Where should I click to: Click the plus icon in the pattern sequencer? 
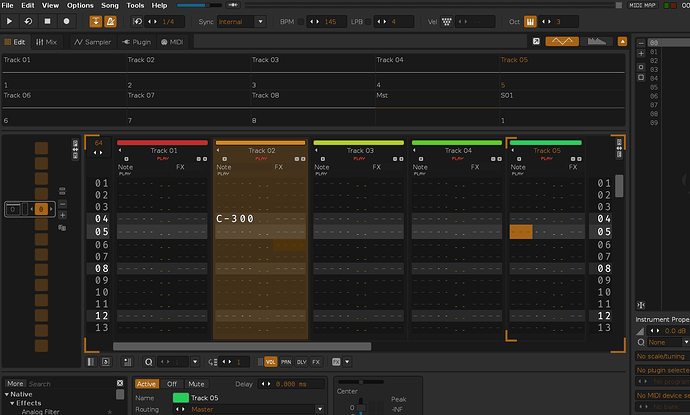coord(62,215)
